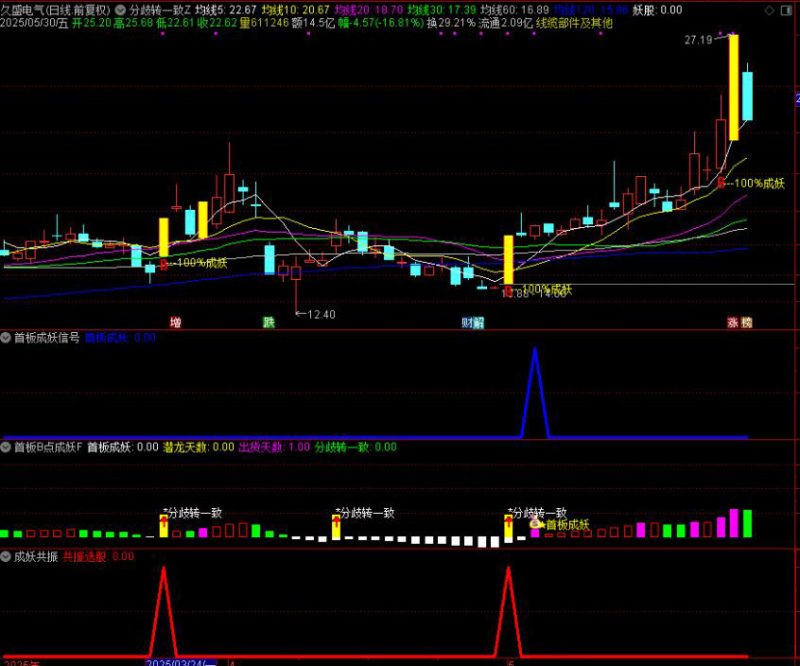This screenshot has height=666, width=800.
Task: Collapse the 首板成妖信号 indicator panel
Action: tap(6, 338)
